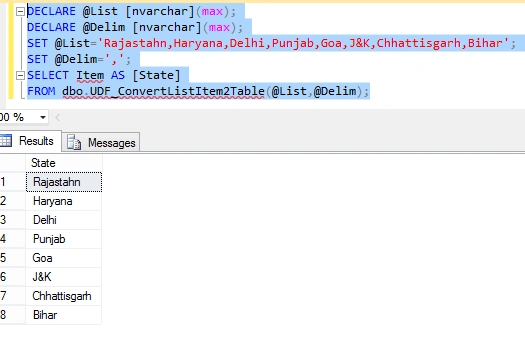
Task: Switch to the Results tab
Action: [x=30, y=141]
